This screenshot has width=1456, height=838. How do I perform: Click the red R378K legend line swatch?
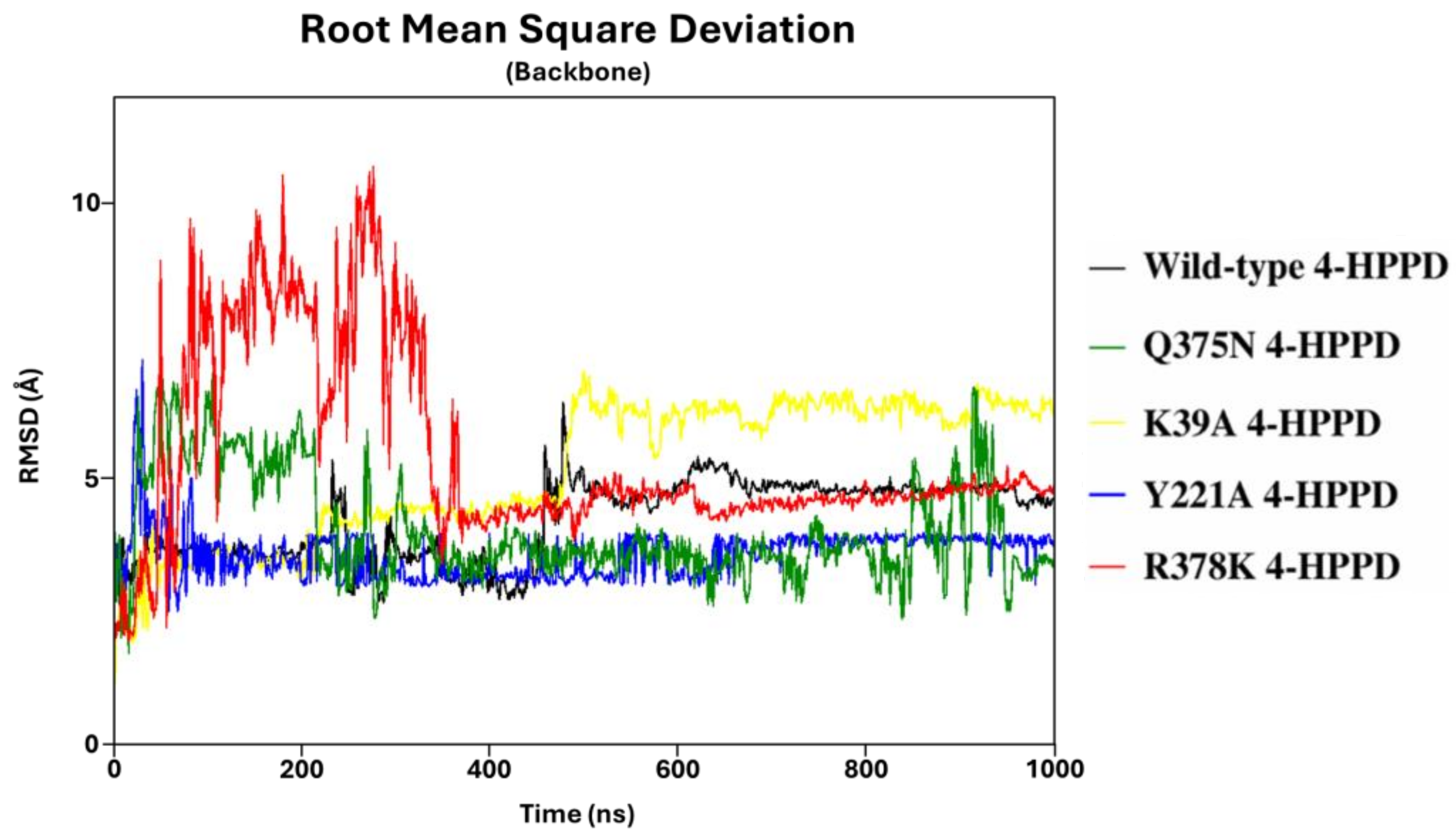pos(1107,567)
